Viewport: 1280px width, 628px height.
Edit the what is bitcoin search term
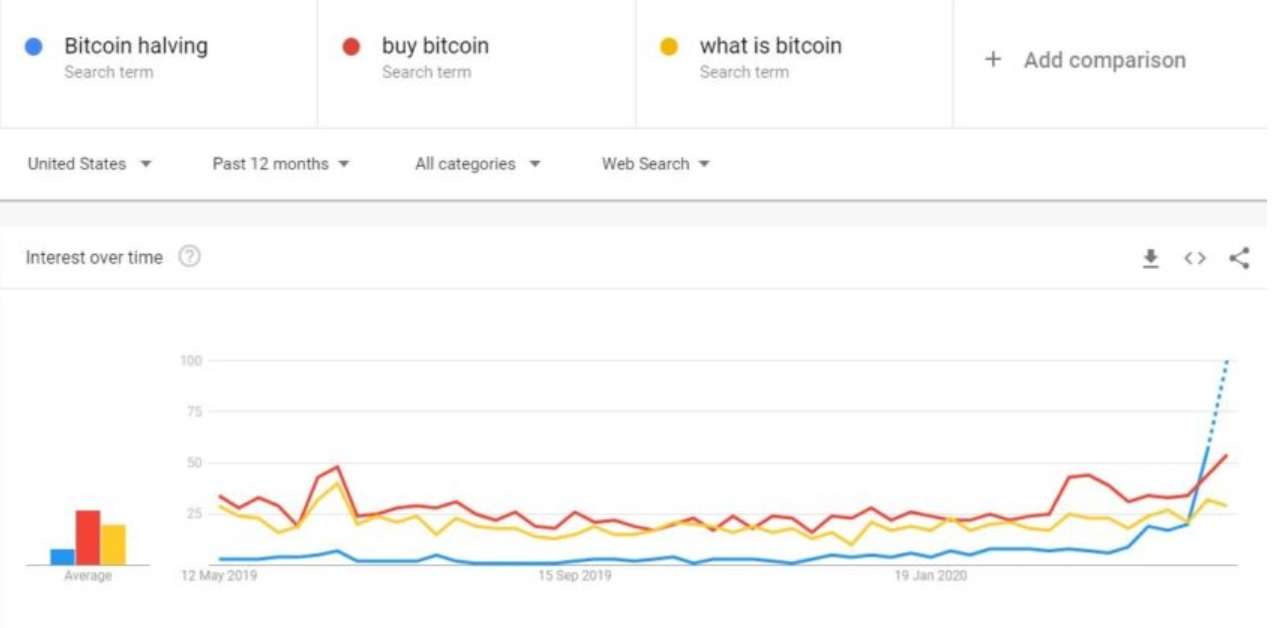[x=771, y=46]
